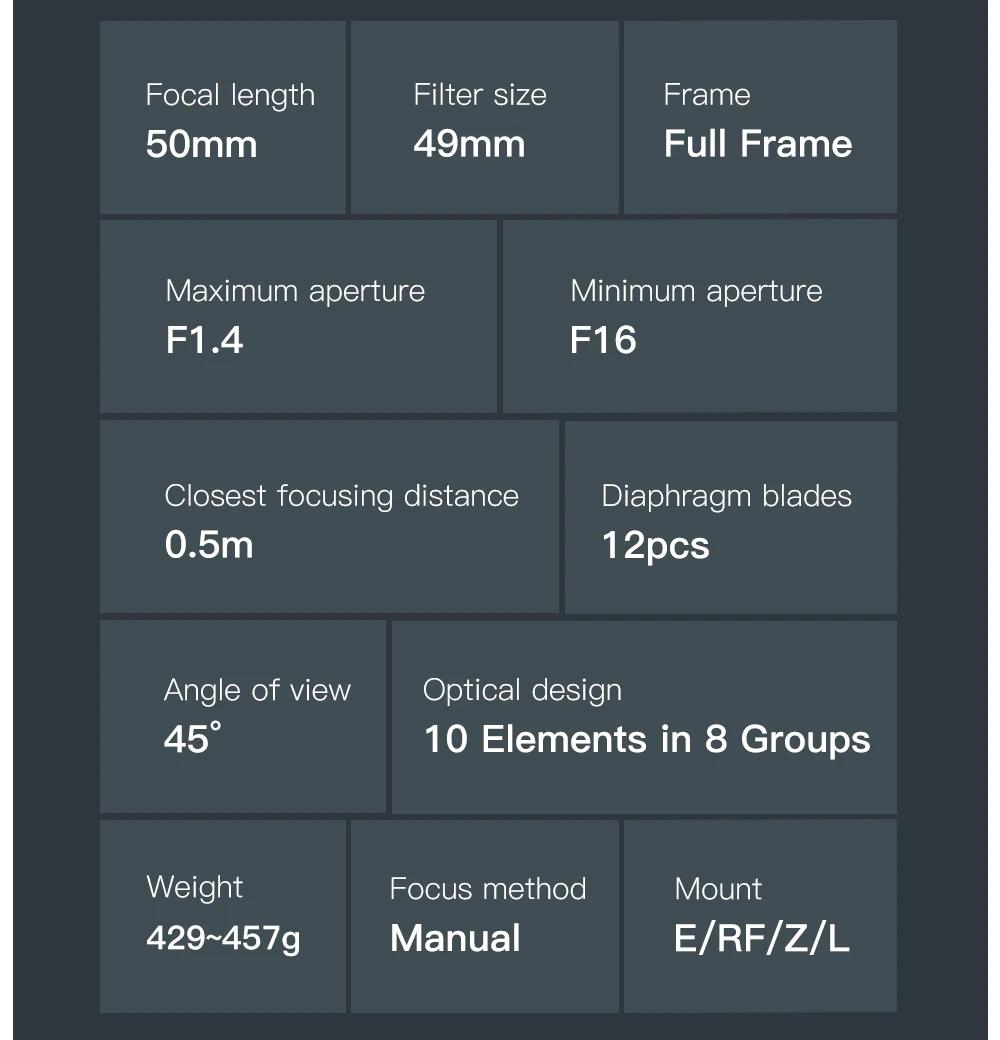Viewport: 1000px width, 1040px height.
Task: Select the Manual focus method value
Action: (455, 938)
